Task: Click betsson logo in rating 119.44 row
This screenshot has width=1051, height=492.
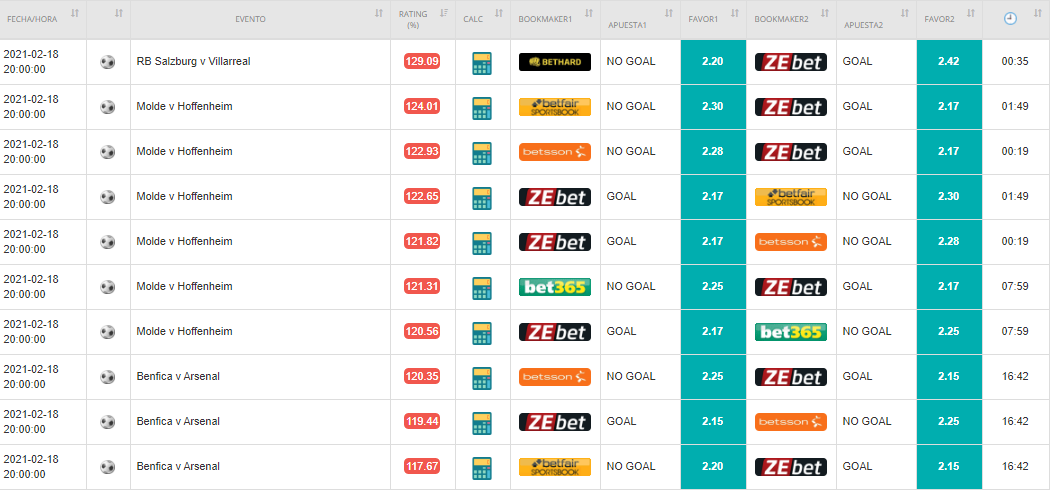Action: [x=790, y=422]
